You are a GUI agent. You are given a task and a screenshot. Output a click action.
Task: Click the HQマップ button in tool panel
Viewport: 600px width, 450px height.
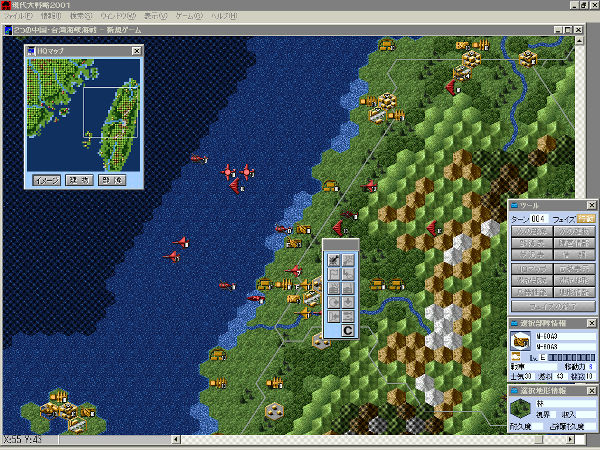(x=532, y=269)
